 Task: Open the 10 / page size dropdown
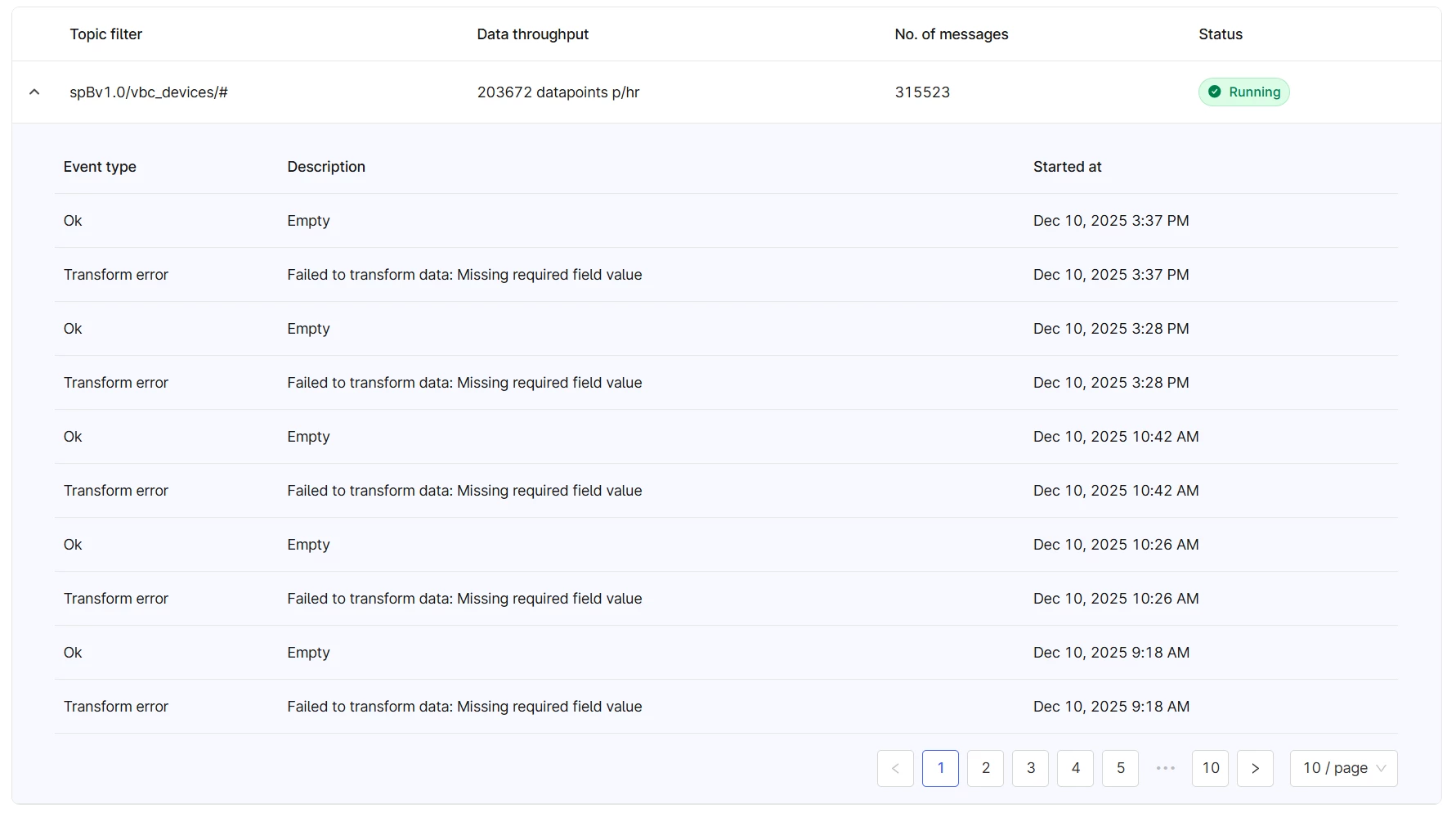[1343, 768]
